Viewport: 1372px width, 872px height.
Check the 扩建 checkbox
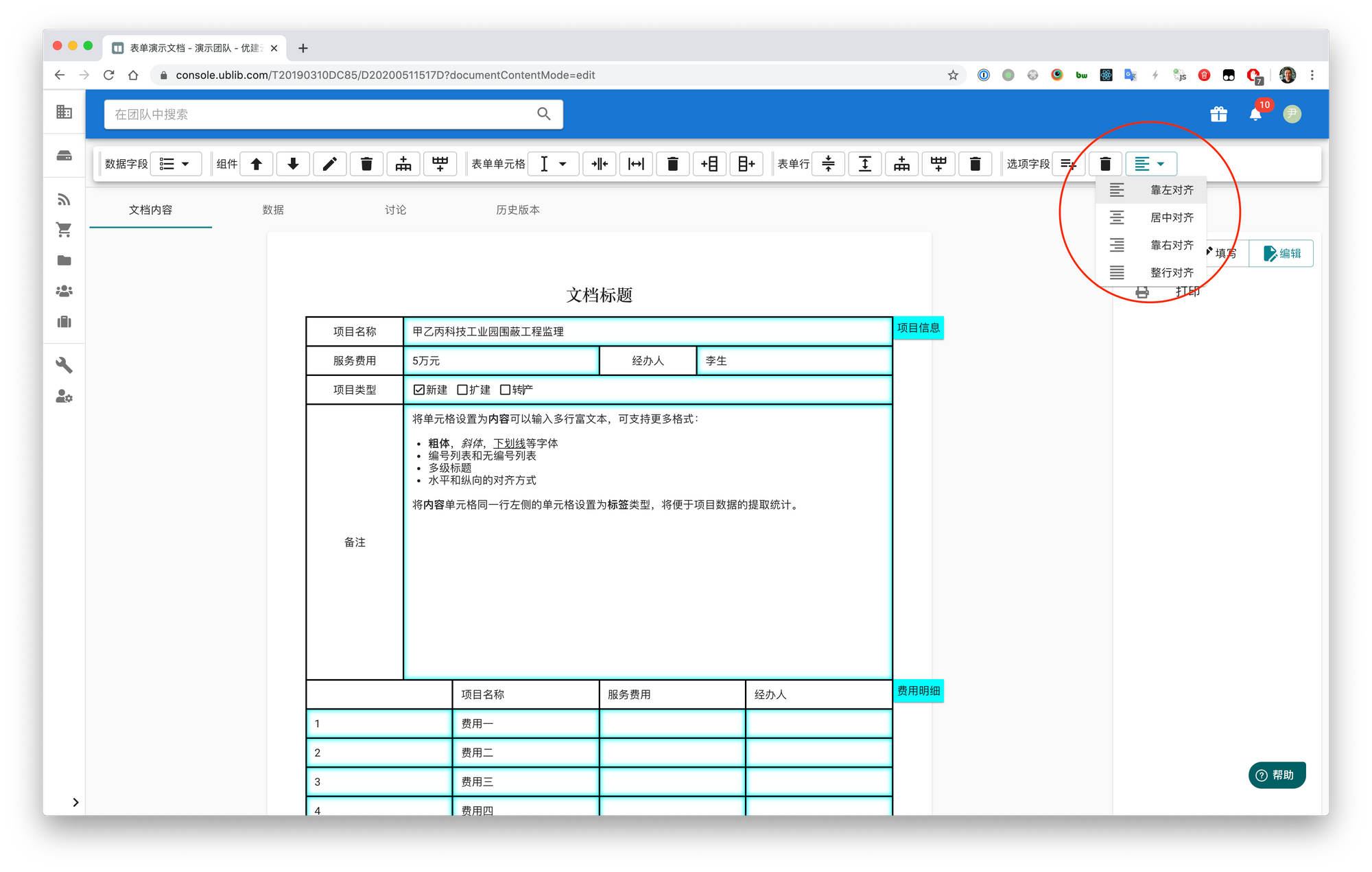click(x=462, y=390)
